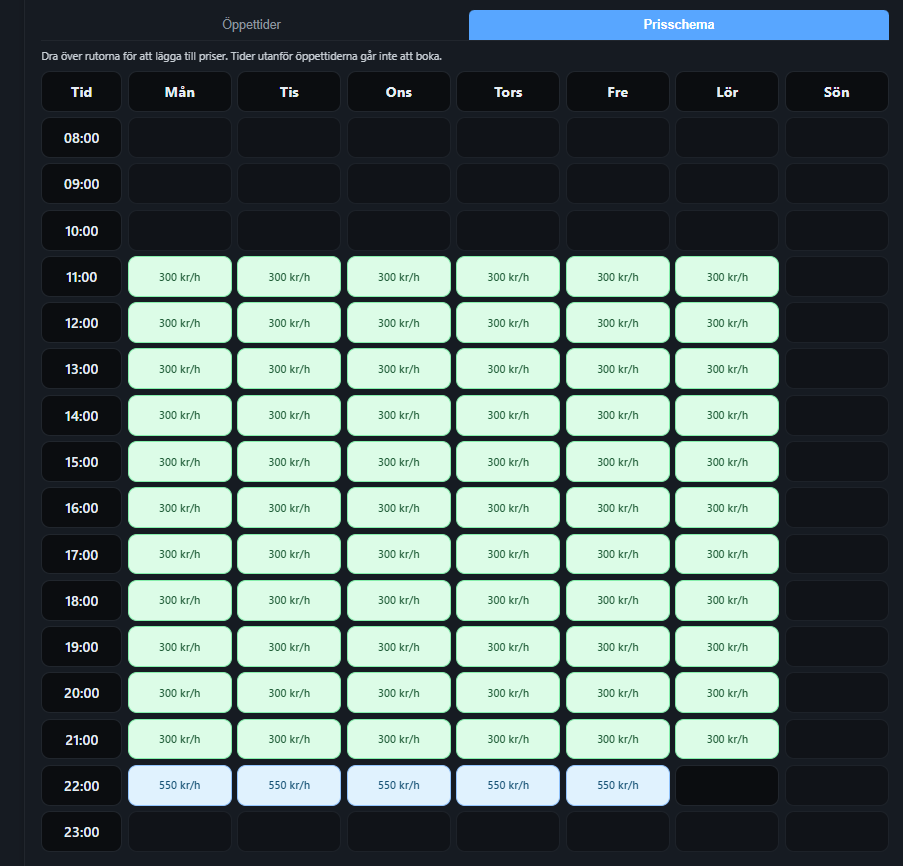Click the empty Saturday 09:00 cell
Image resolution: width=903 pixels, height=866 pixels.
(727, 184)
